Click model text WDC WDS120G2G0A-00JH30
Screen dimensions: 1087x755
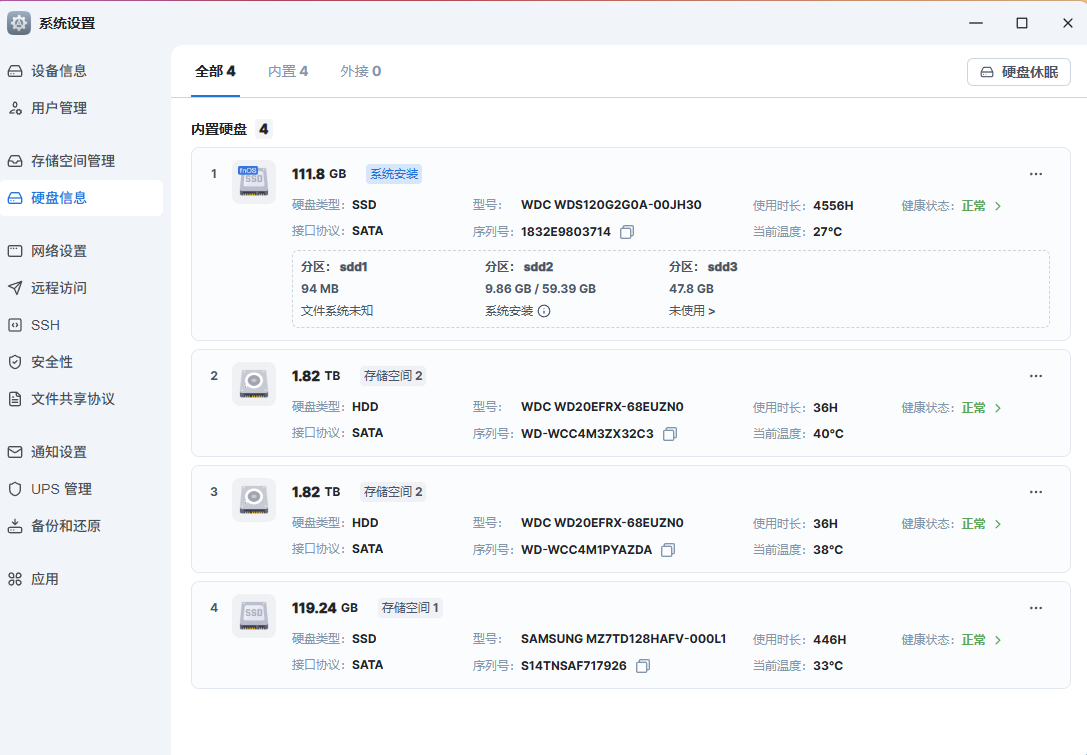pyautogui.click(x=611, y=205)
